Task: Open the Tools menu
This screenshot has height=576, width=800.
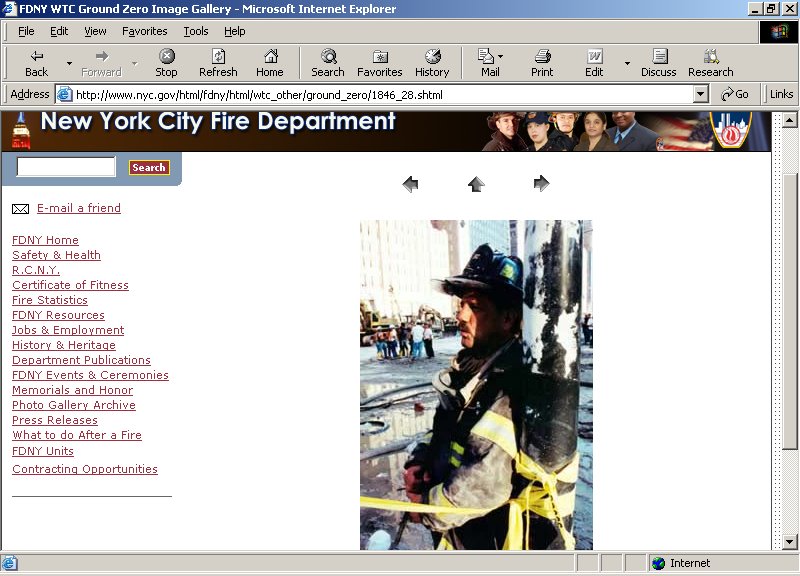Action: [x=196, y=31]
